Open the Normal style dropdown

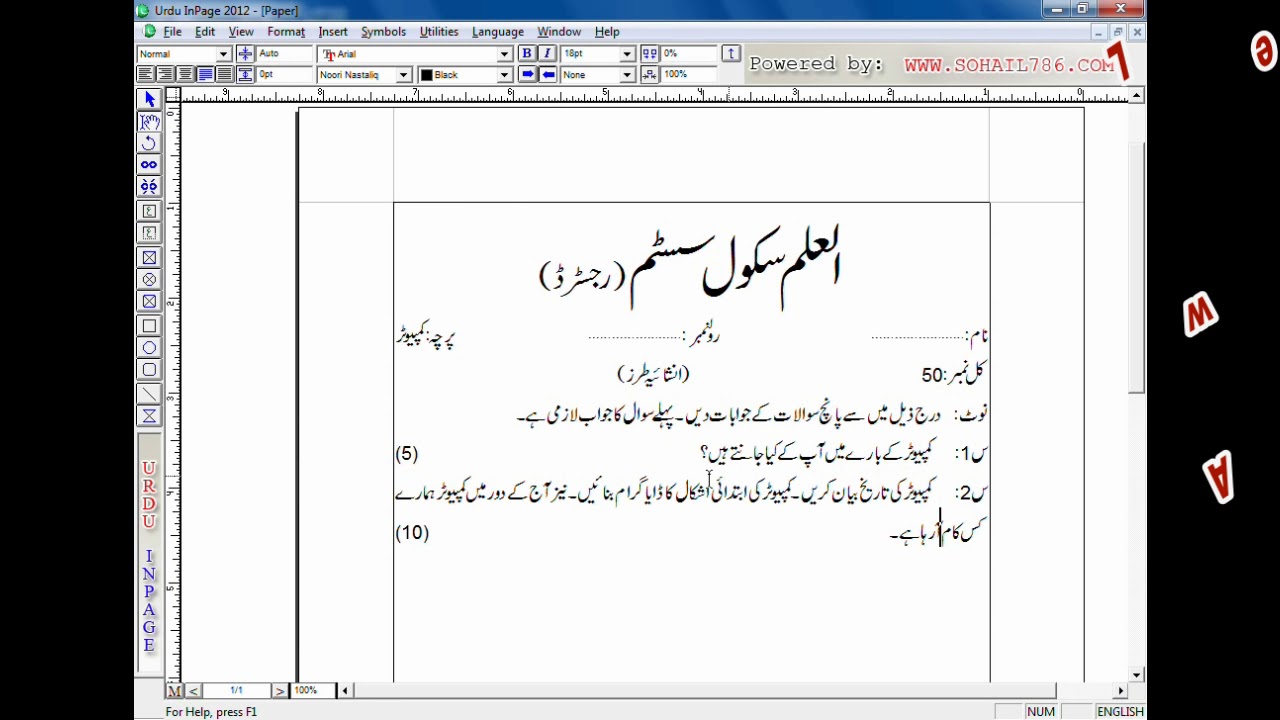point(224,54)
